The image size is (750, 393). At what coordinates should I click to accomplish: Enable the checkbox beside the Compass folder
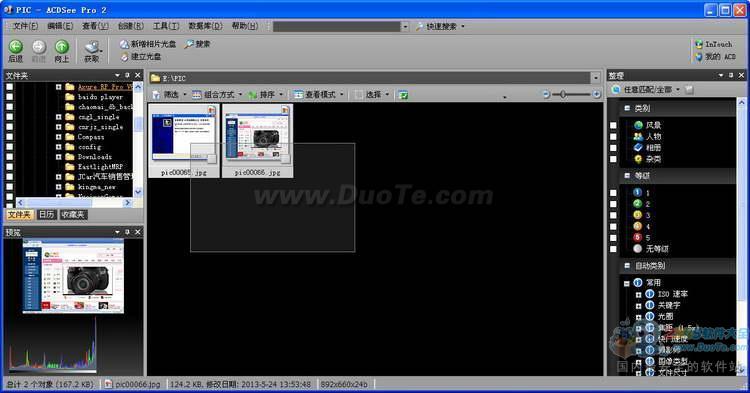tap(10, 137)
